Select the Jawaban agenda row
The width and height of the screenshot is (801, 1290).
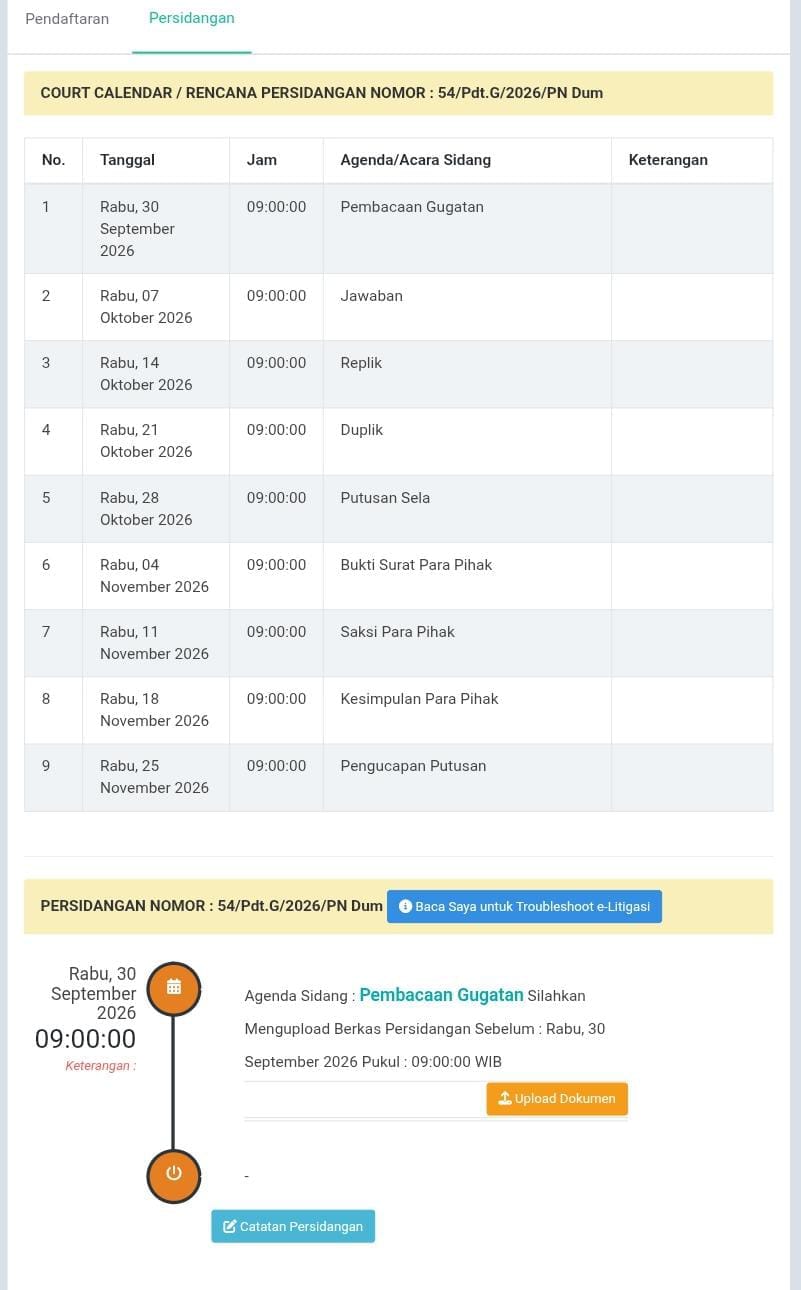[x=398, y=307]
